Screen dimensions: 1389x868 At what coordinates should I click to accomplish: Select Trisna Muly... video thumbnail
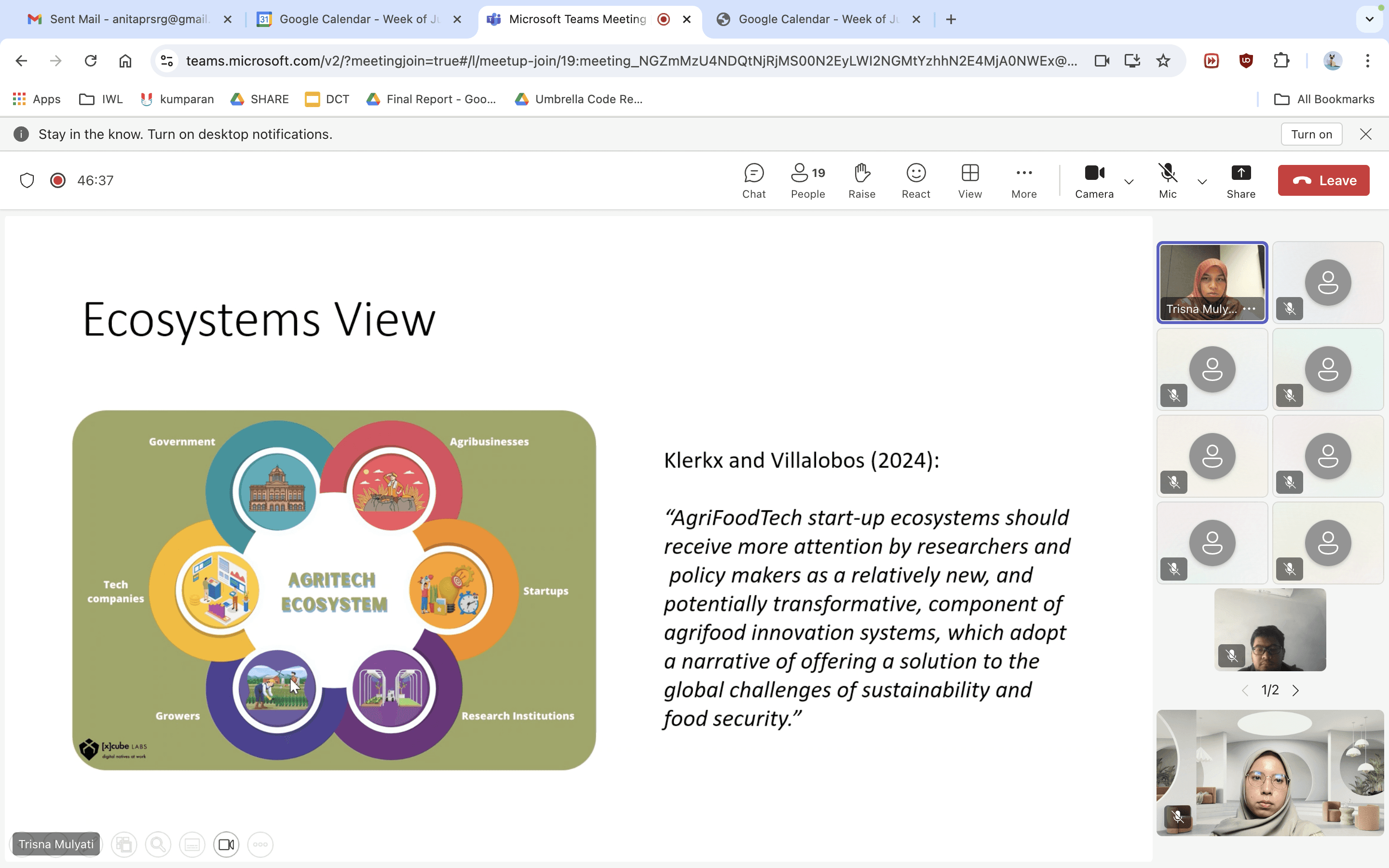coord(1212,283)
